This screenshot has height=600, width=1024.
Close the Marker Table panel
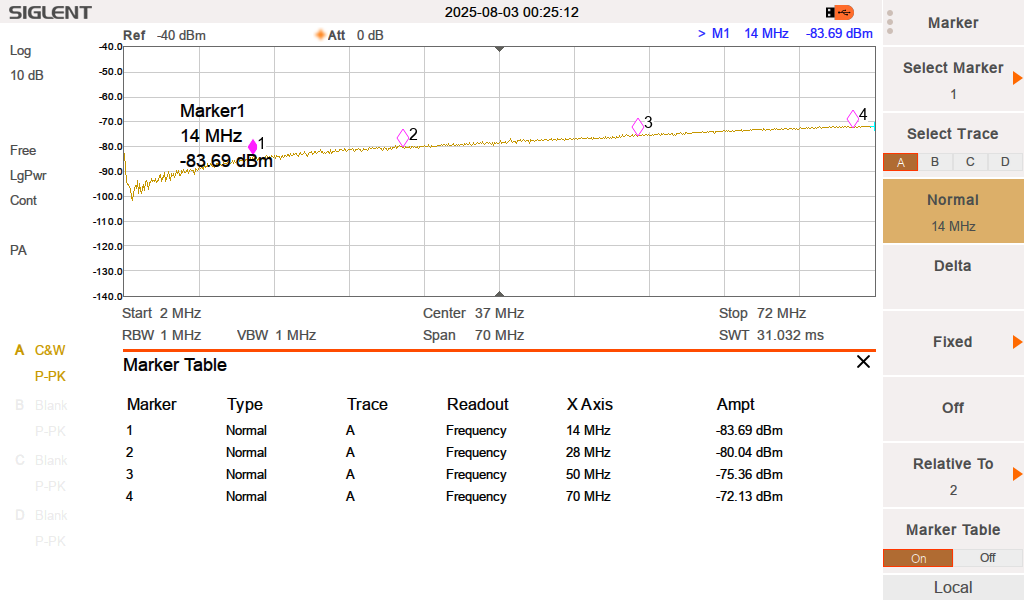pos(863,362)
